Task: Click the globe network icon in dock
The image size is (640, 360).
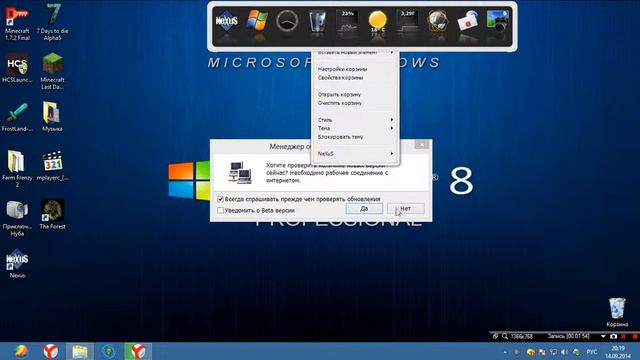Action: pos(438,20)
